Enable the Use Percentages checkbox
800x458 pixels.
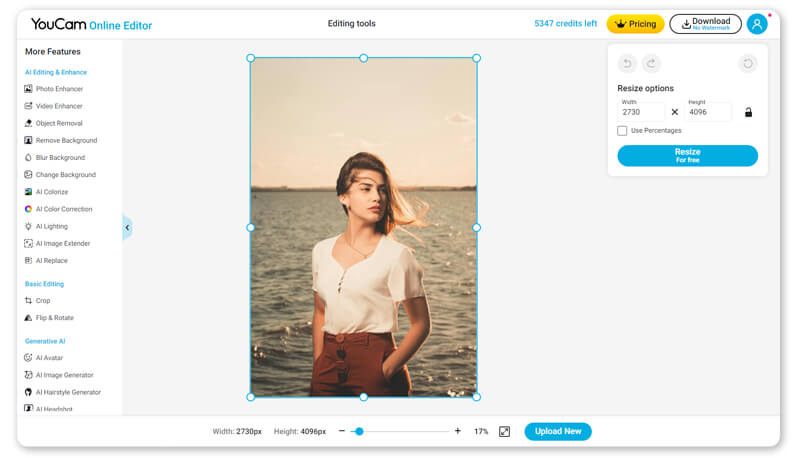[x=622, y=131]
